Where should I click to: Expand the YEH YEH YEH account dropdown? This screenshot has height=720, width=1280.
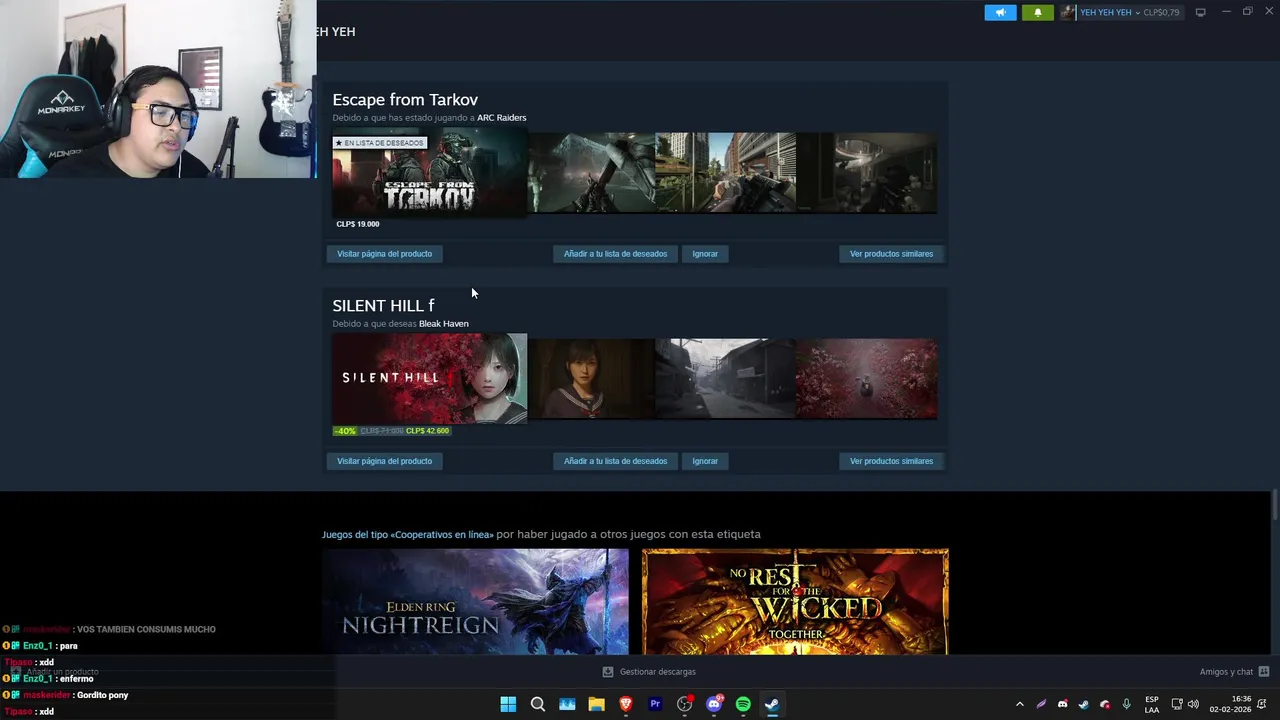point(1109,12)
